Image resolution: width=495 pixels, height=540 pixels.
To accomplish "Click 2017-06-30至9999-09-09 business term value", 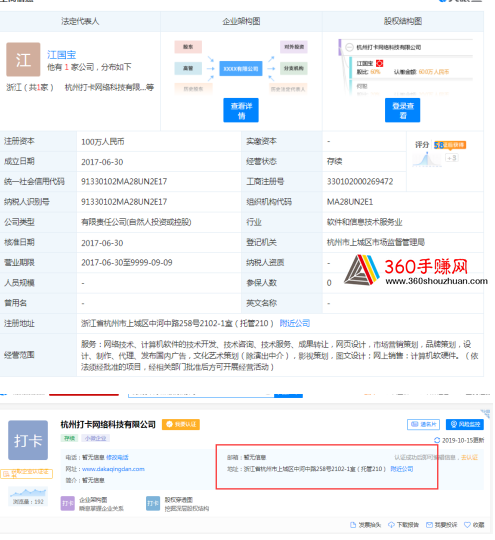I will pos(127,263).
